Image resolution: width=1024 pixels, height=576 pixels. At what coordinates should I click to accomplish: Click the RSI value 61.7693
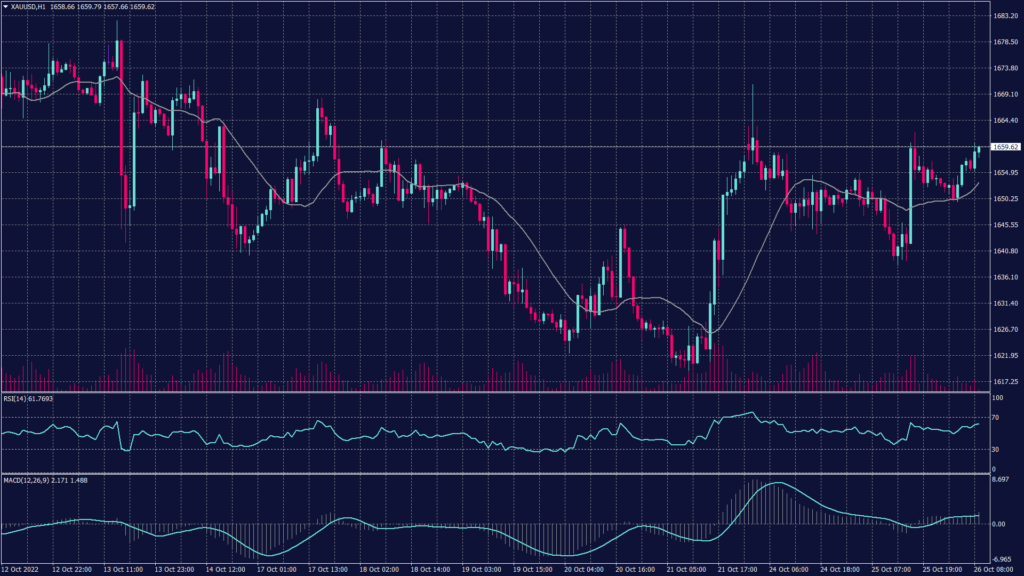pyautogui.click(x=41, y=400)
